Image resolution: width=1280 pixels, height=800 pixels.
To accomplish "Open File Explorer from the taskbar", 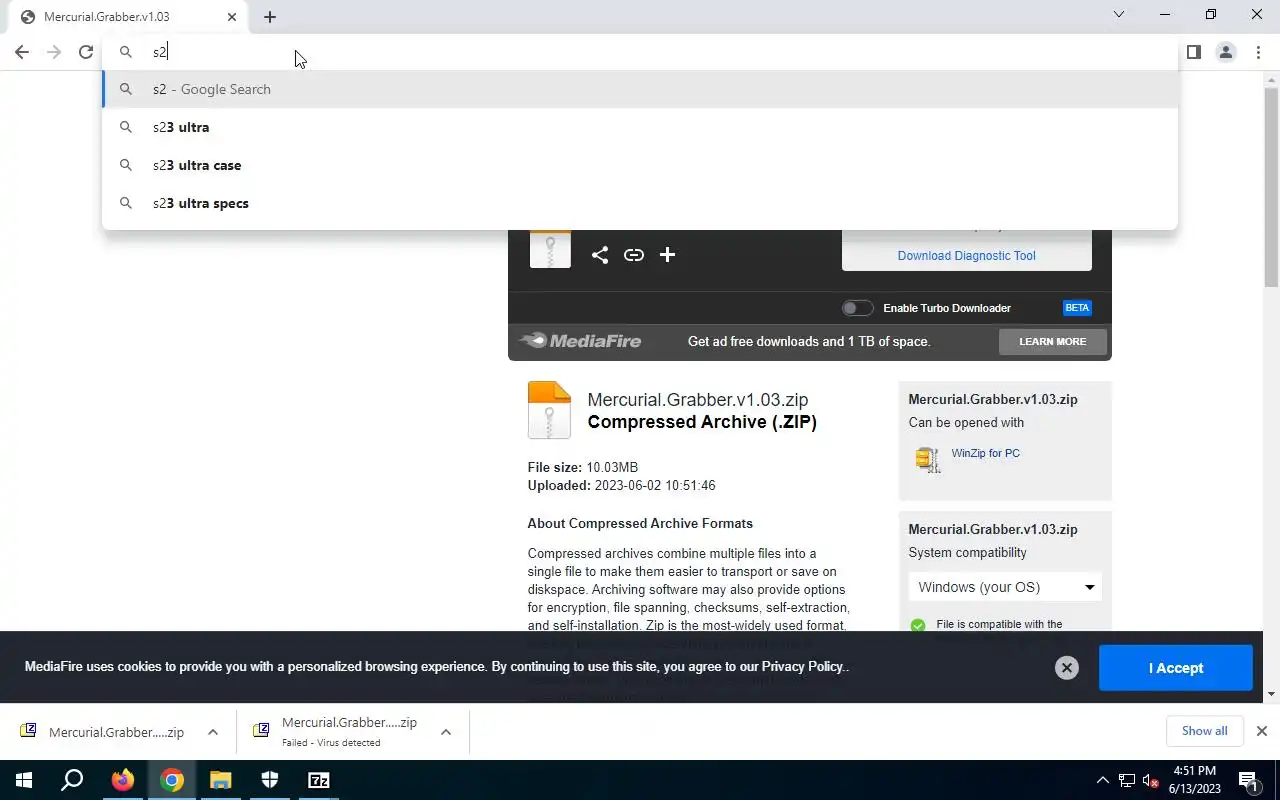I will pyautogui.click(x=221, y=780).
